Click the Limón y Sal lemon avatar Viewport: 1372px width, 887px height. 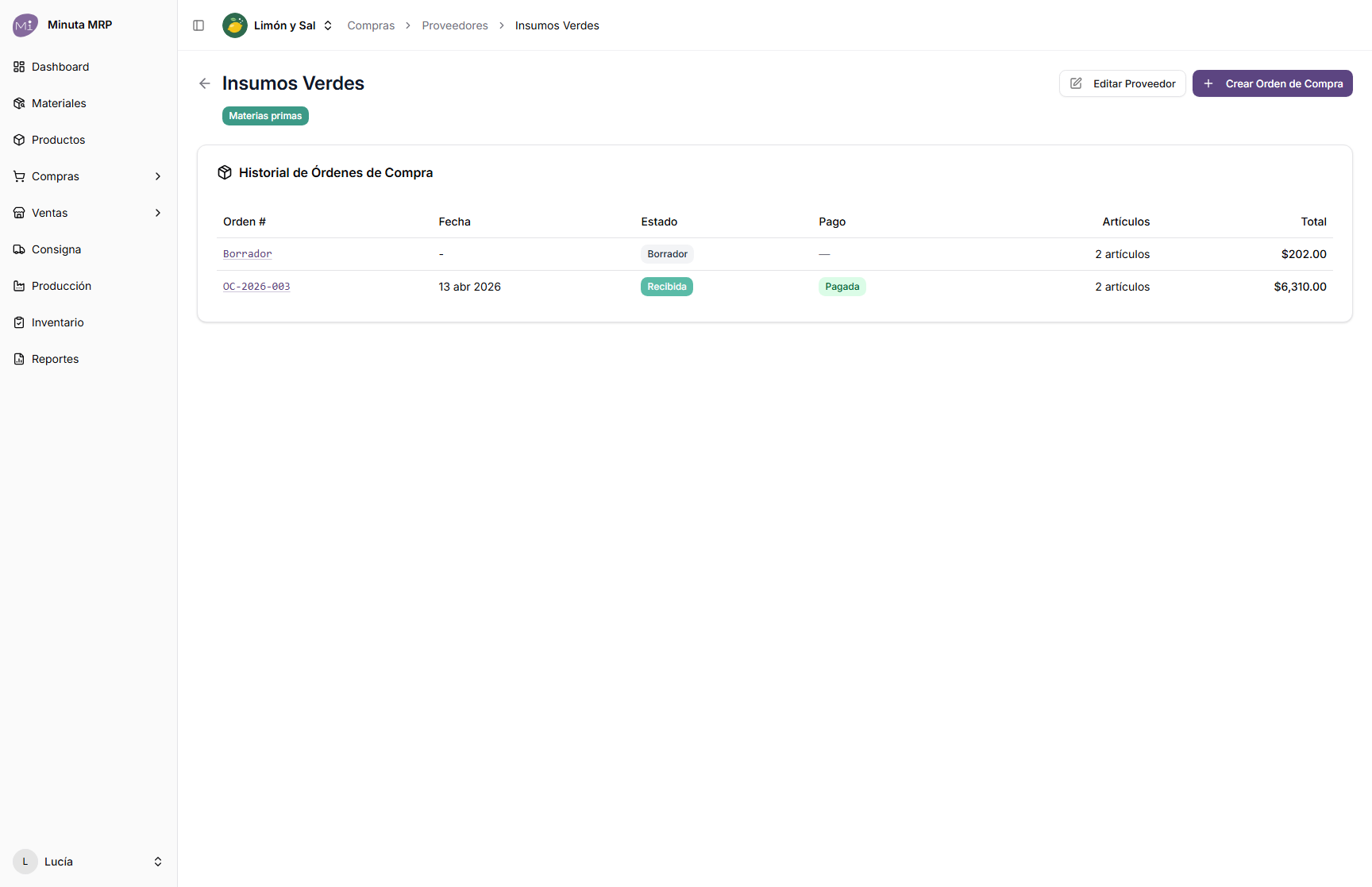tap(235, 25)
